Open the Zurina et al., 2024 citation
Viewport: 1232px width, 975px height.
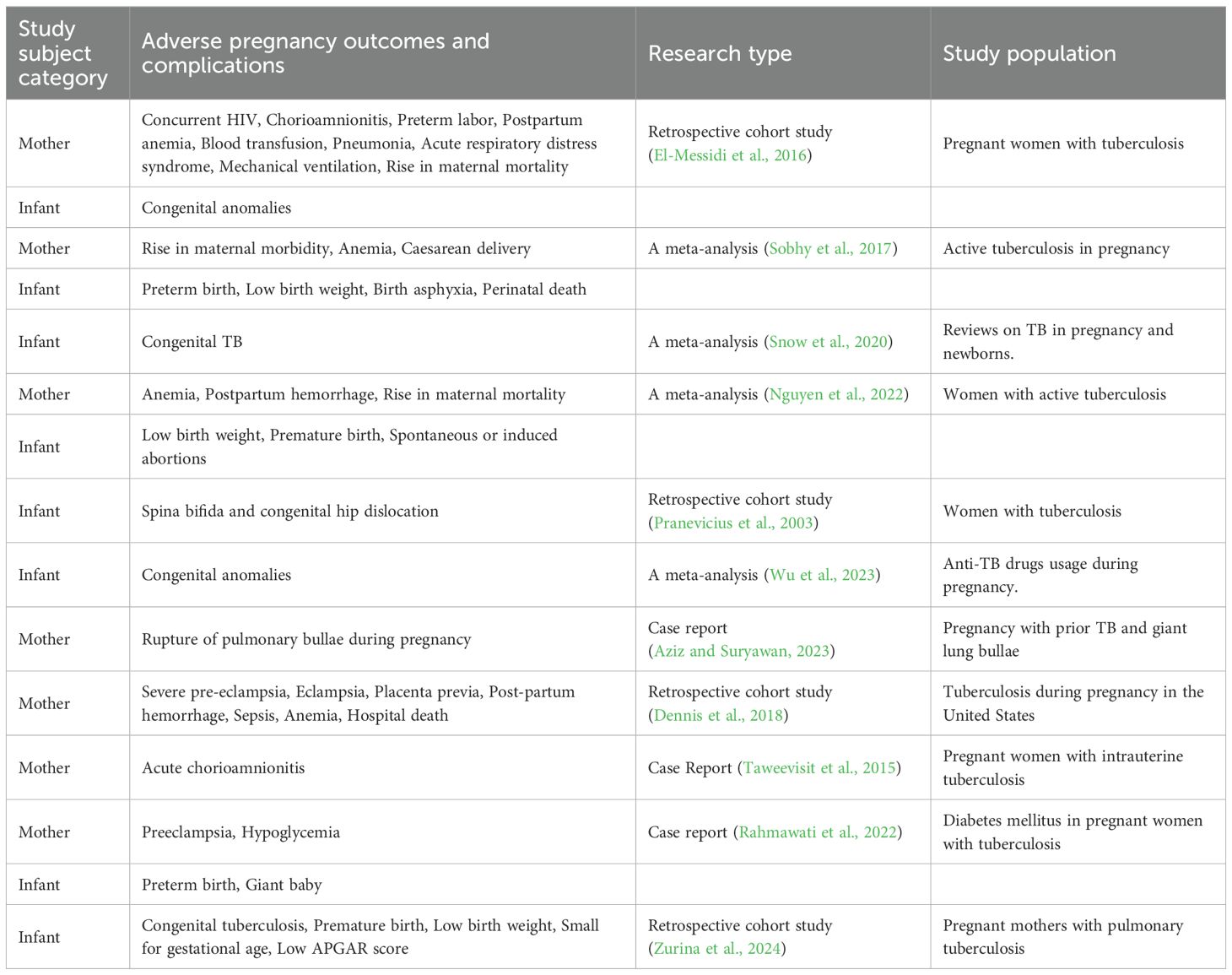point(717,948)
